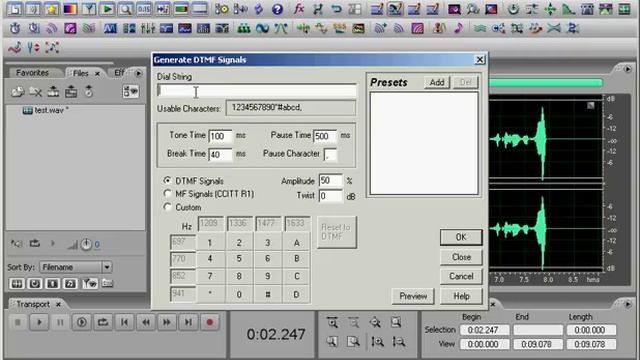
Task: Click the Cancel button in the dialog
Action: [461, 276]
